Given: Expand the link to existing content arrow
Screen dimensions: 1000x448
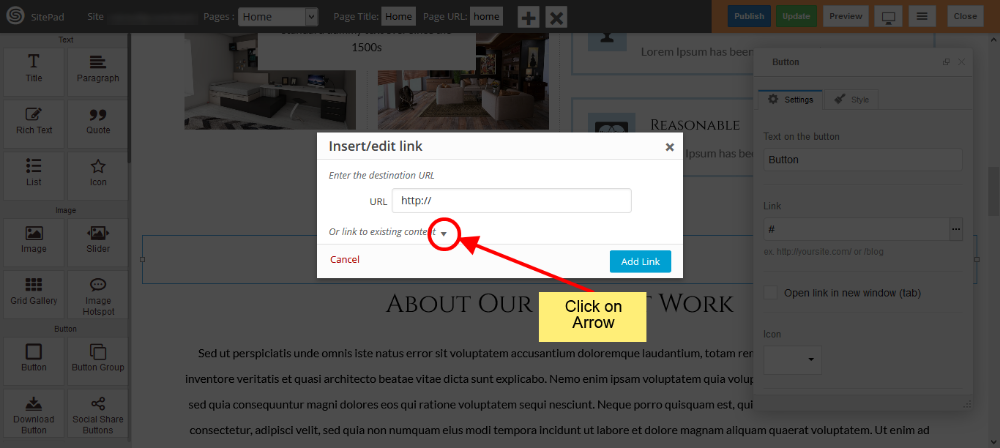Looking at the screenshot, I should (x=444, y=234).
